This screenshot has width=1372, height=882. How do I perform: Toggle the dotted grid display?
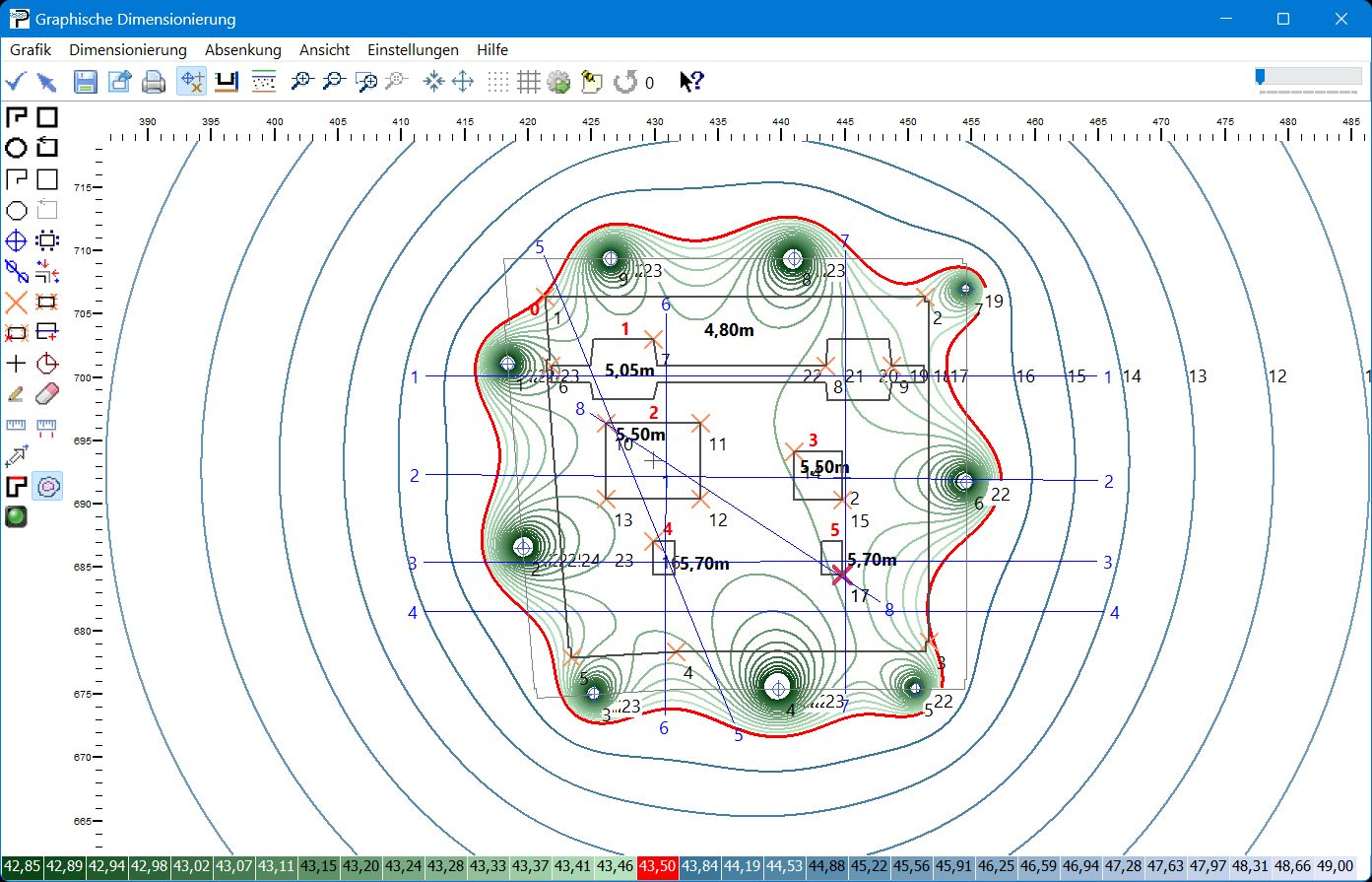(x=499, y=82)
